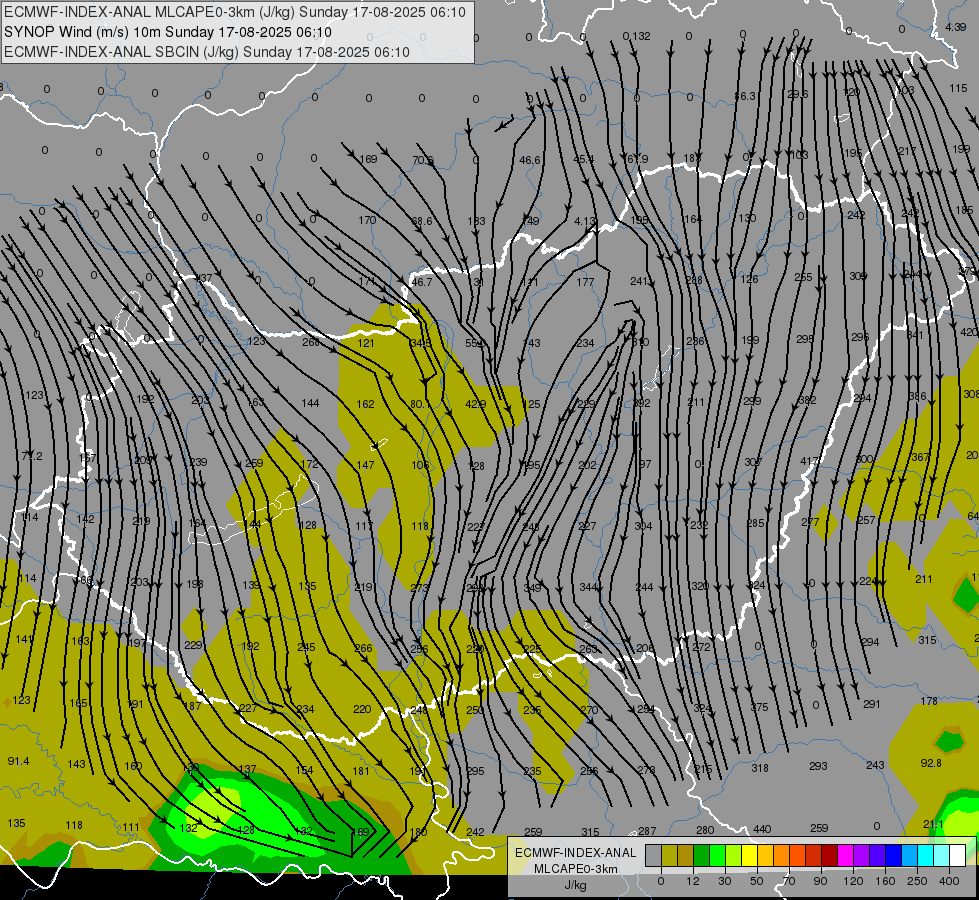
Task: Click the map value 4.39
Action: click(x=955, y=27)
